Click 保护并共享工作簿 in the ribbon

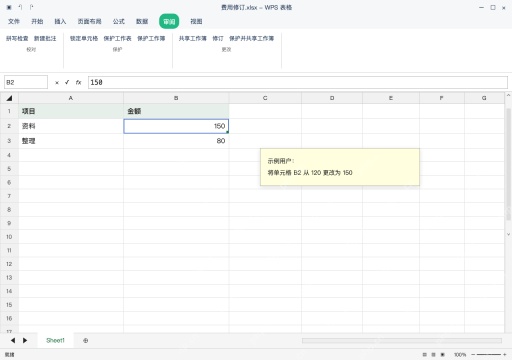click(251, 39)
